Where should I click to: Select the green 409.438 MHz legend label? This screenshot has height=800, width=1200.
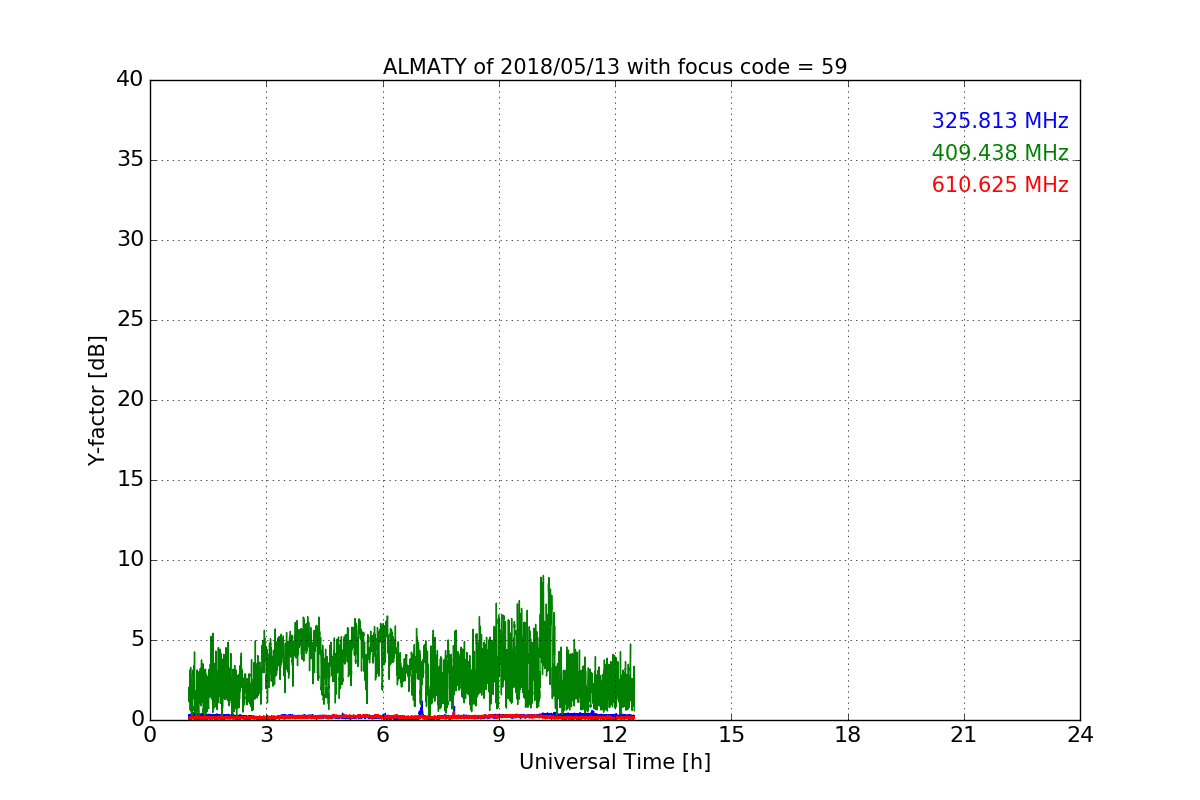point(1000,153)
